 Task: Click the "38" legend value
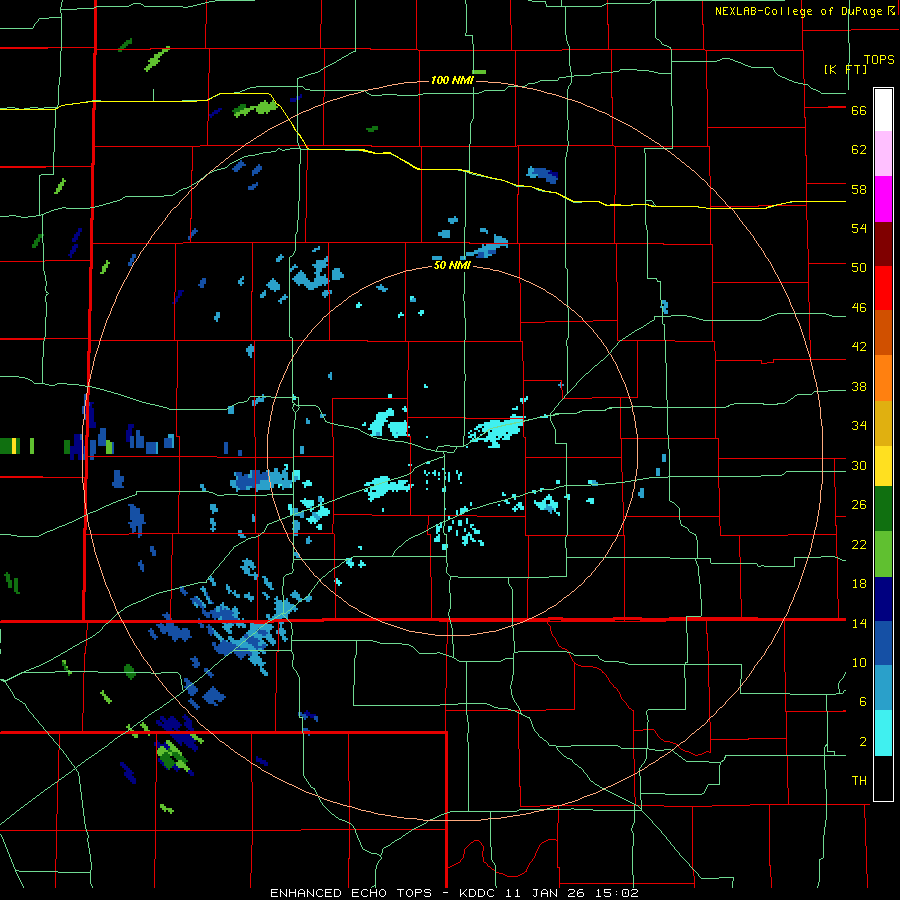[x=859, y=386]
